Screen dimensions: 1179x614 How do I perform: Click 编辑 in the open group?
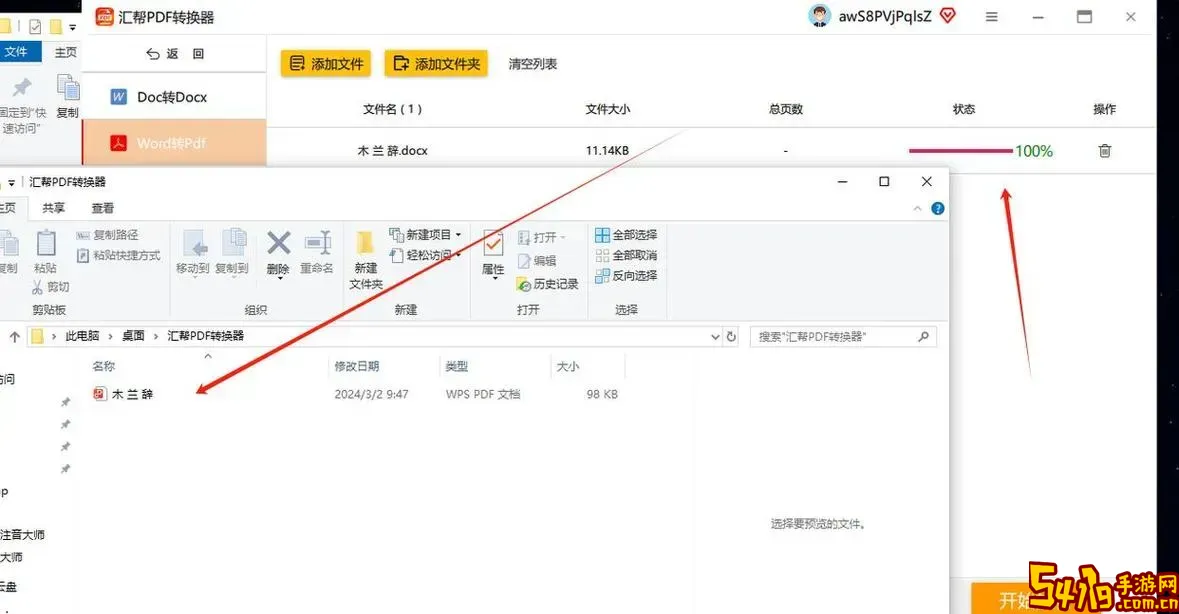click(x=537, y=261)
